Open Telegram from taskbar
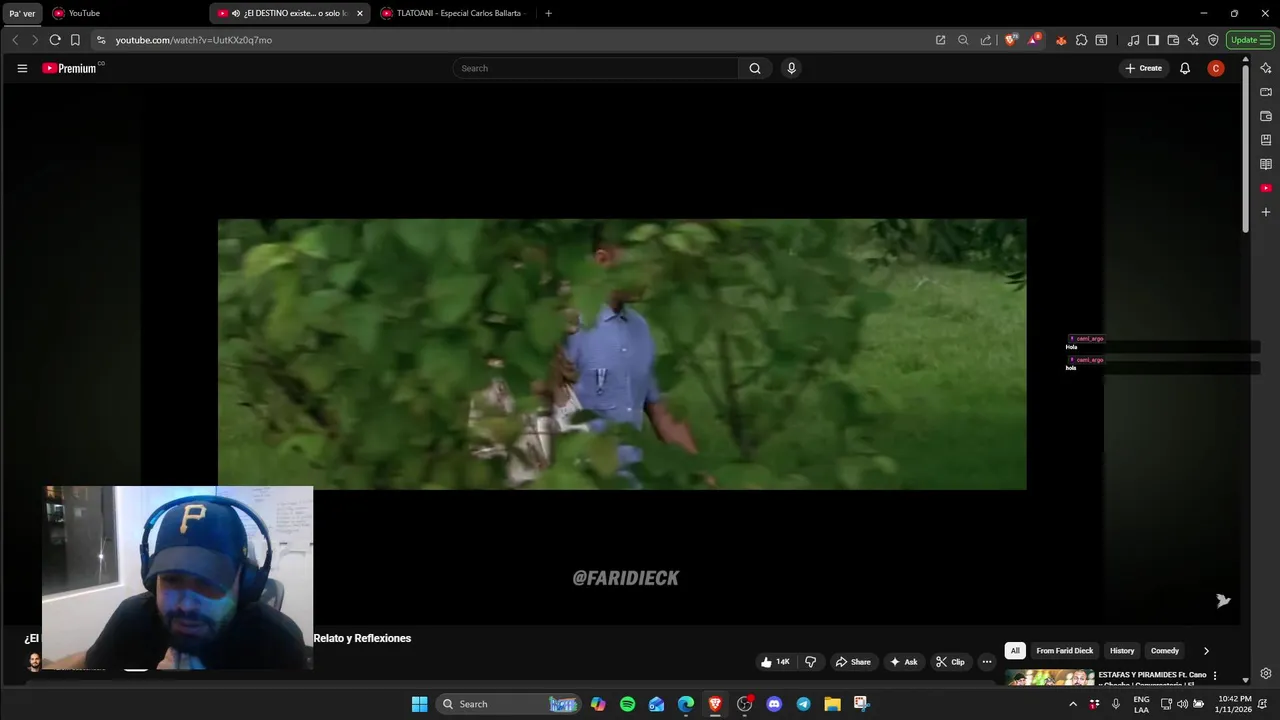Viewport: 1280px width, 720px height. point(803,704)
